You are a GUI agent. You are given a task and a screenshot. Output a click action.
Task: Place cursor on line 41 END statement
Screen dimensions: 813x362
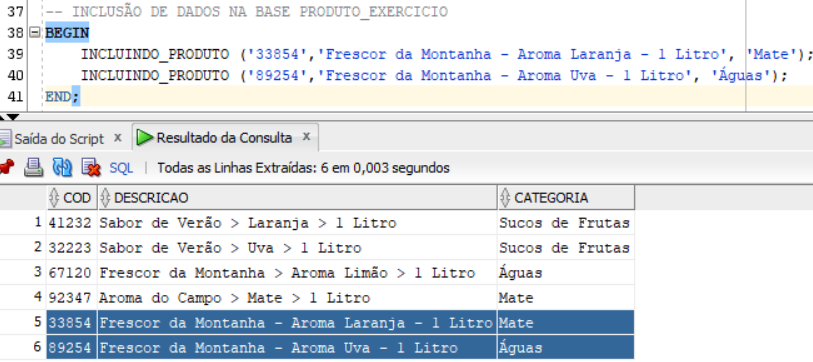62,96
